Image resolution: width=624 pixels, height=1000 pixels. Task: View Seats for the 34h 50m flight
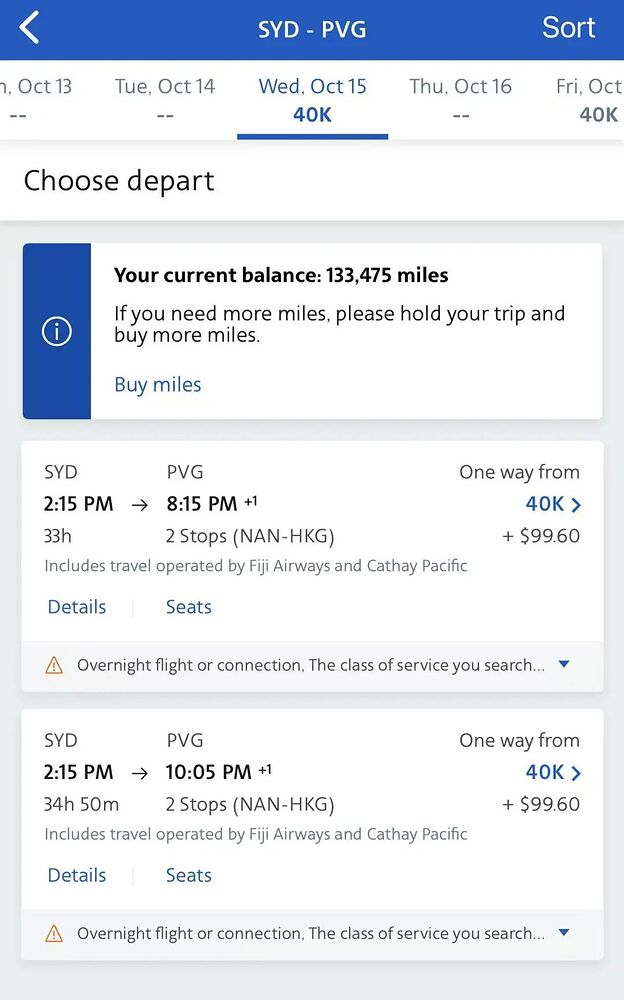(189, 875)
